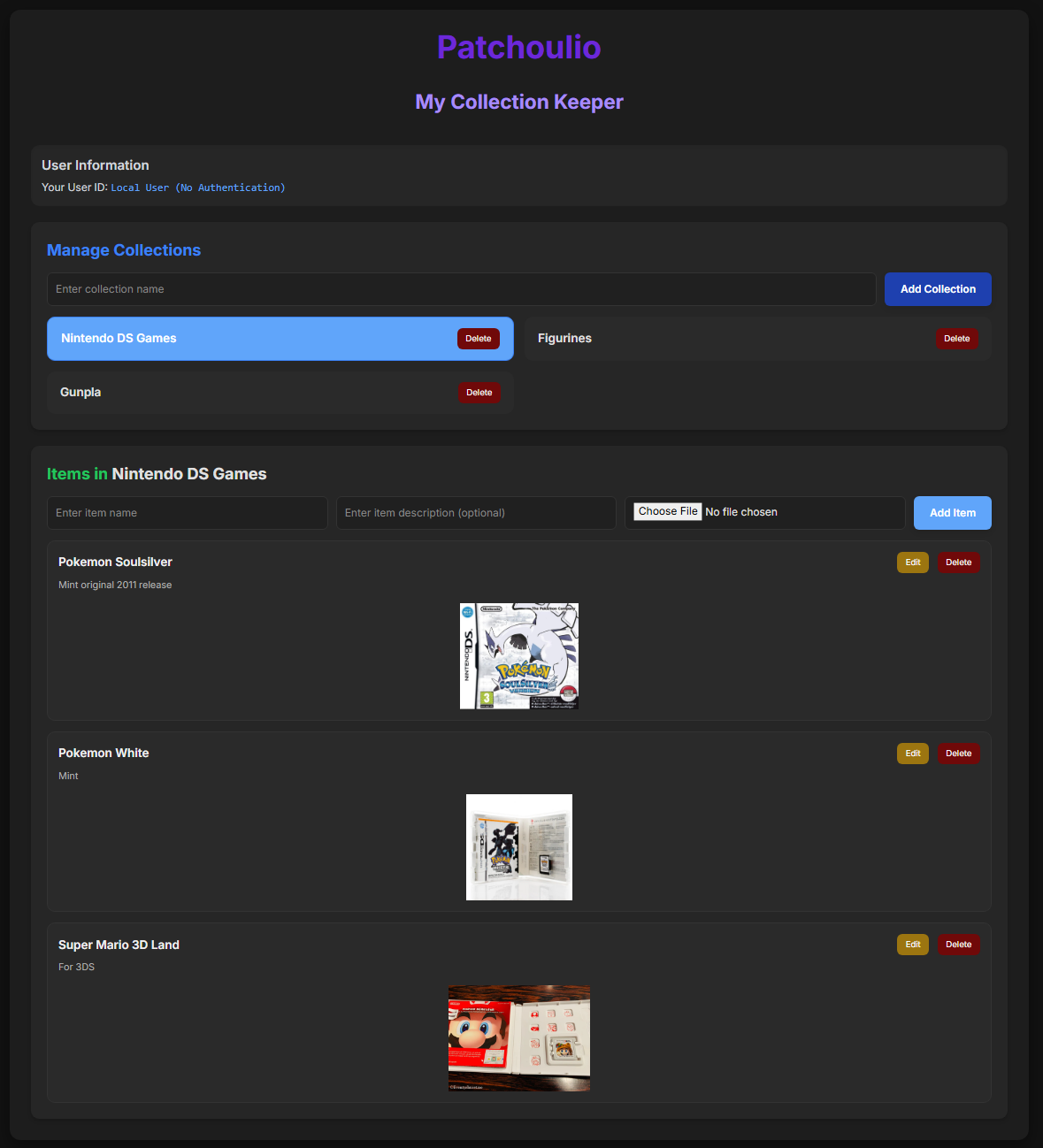Click the 'Pokemon Soulsilver' item title
This screenshot has width=1043, height=1148.
click(115, 563)
